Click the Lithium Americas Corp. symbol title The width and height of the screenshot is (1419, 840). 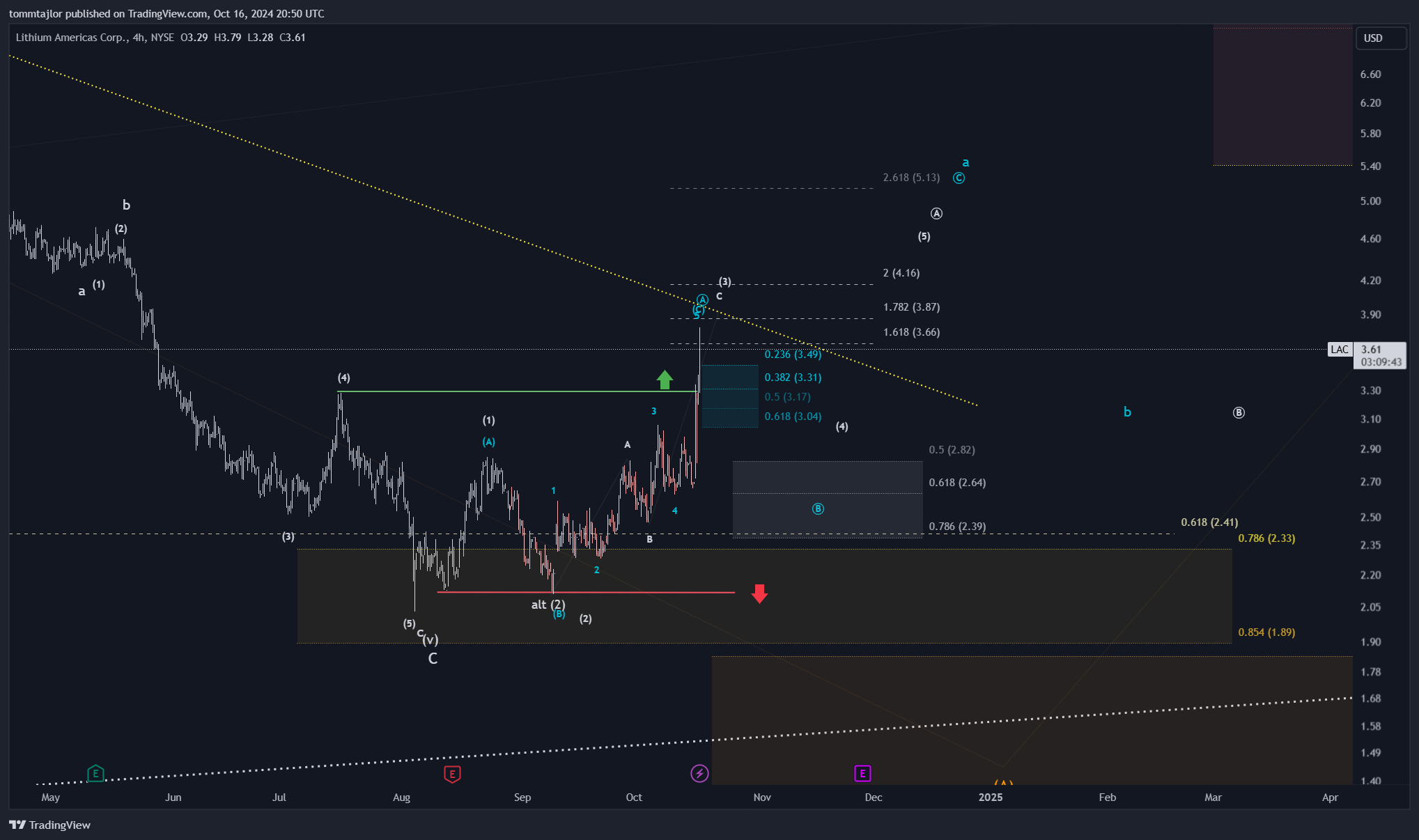(71, 38)
